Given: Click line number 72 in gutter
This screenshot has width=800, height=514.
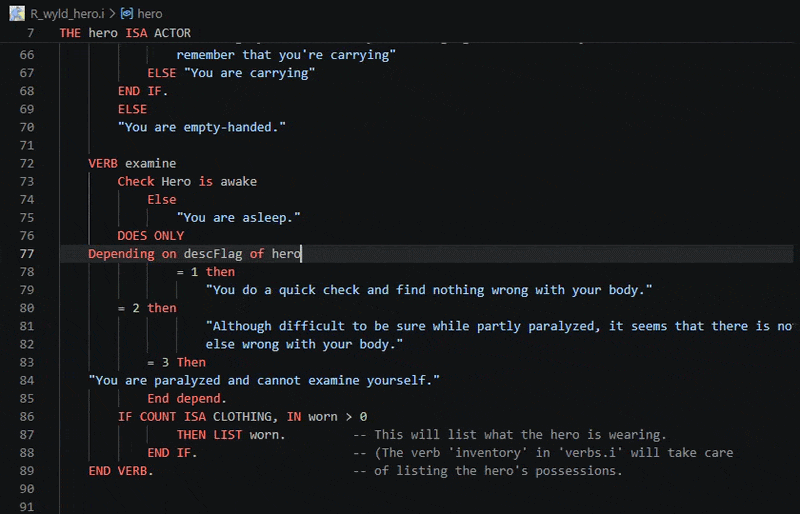Looking at the screenshot, I should click(27, 163).
